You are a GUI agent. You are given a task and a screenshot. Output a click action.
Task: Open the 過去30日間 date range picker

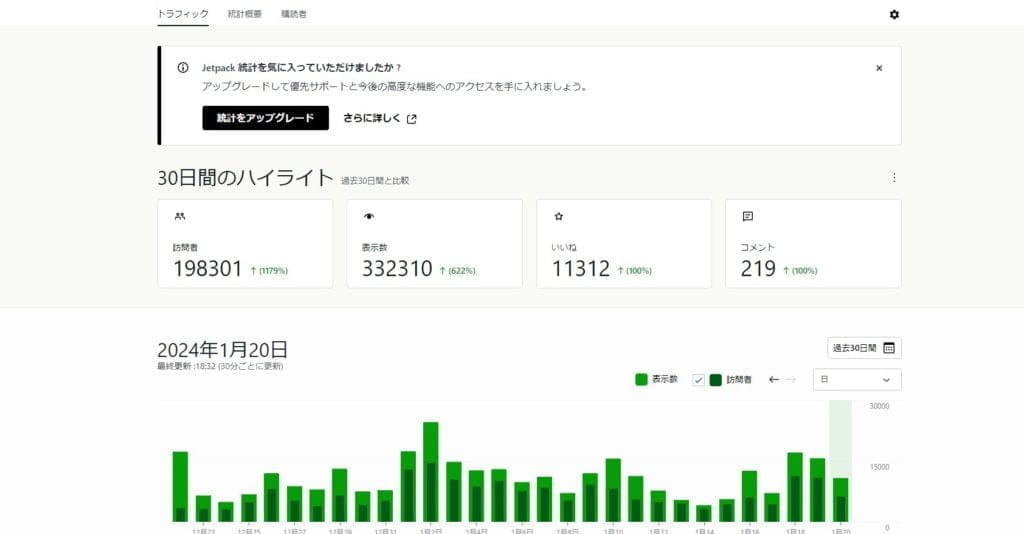click(863, 348)
